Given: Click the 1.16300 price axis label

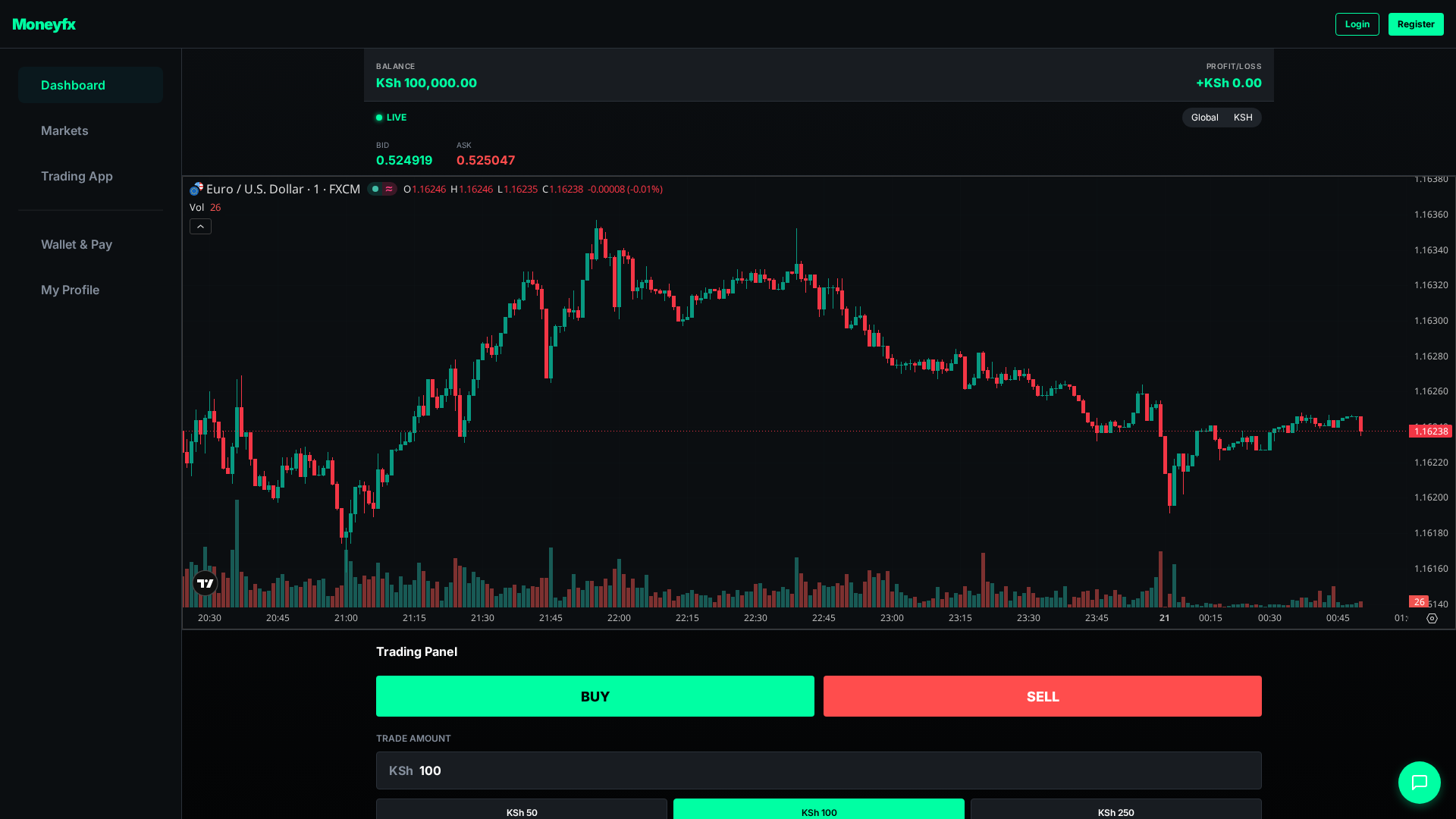Looking at the screenshot, I should [x=1431, y=321].
